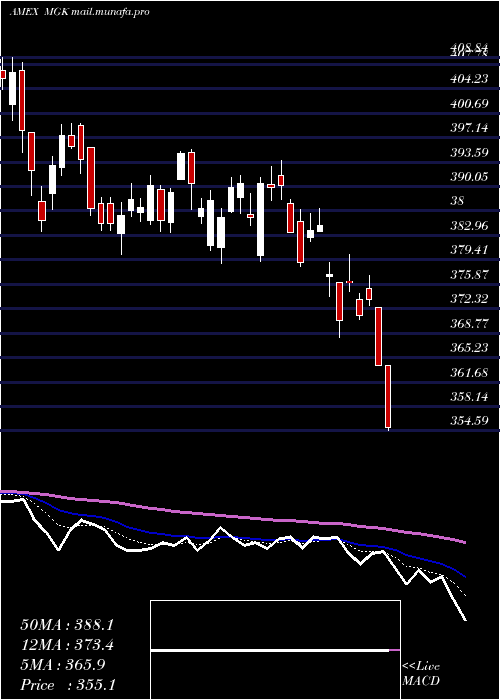Click the last red candlestick near 354.59

click(388, 397)
